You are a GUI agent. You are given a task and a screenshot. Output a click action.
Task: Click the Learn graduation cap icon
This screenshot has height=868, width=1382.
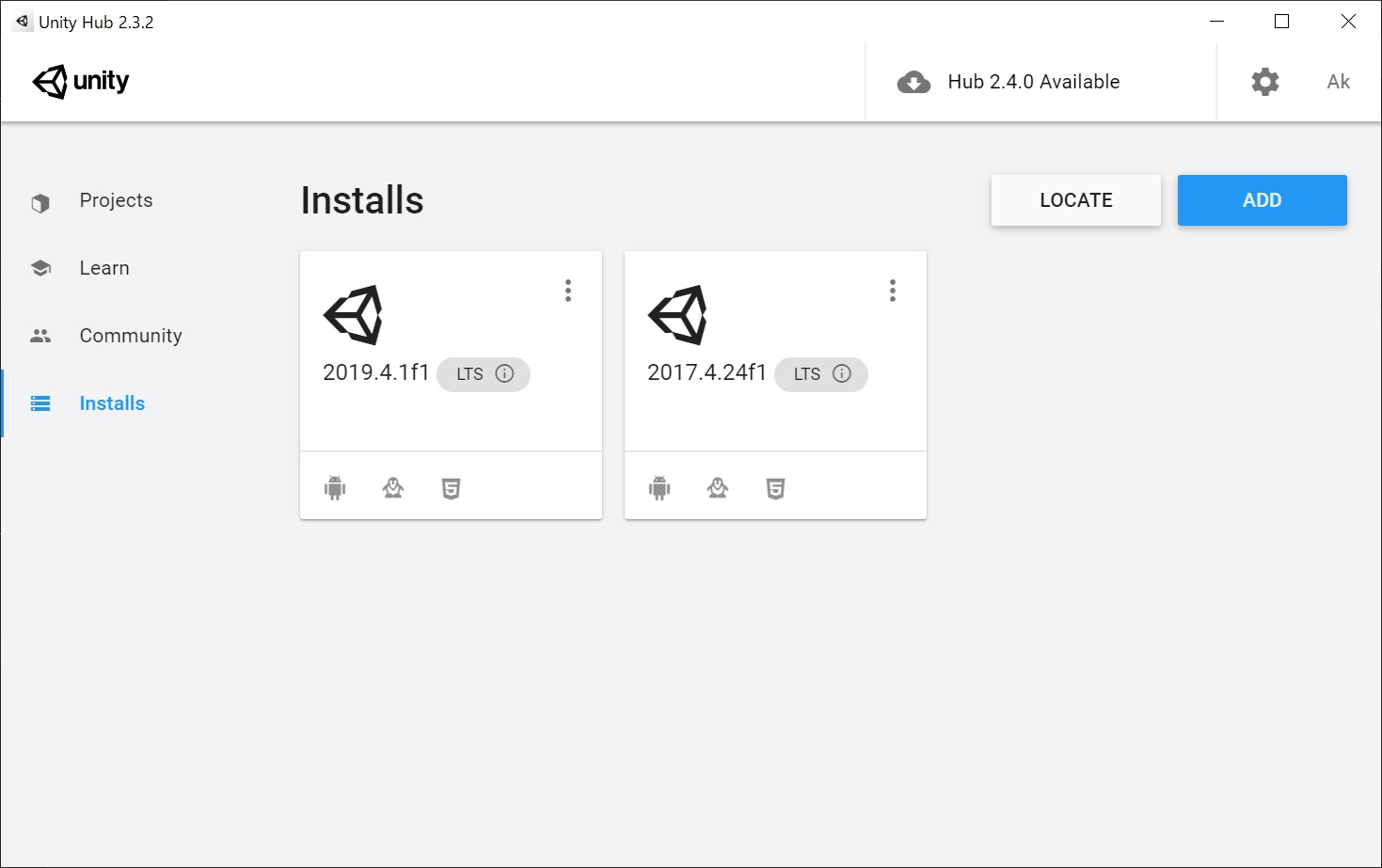[x=40, y=268]
